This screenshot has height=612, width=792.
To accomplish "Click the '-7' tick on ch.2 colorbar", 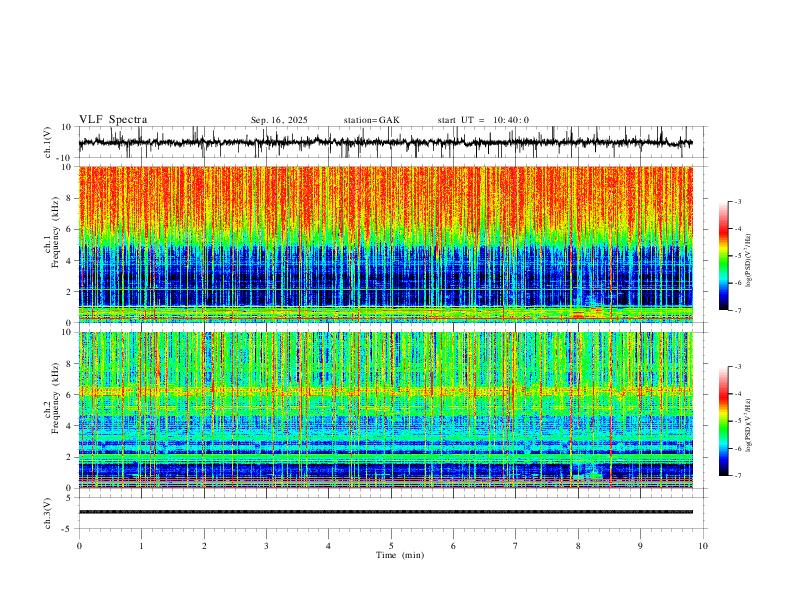I will [x=737, y=476].
